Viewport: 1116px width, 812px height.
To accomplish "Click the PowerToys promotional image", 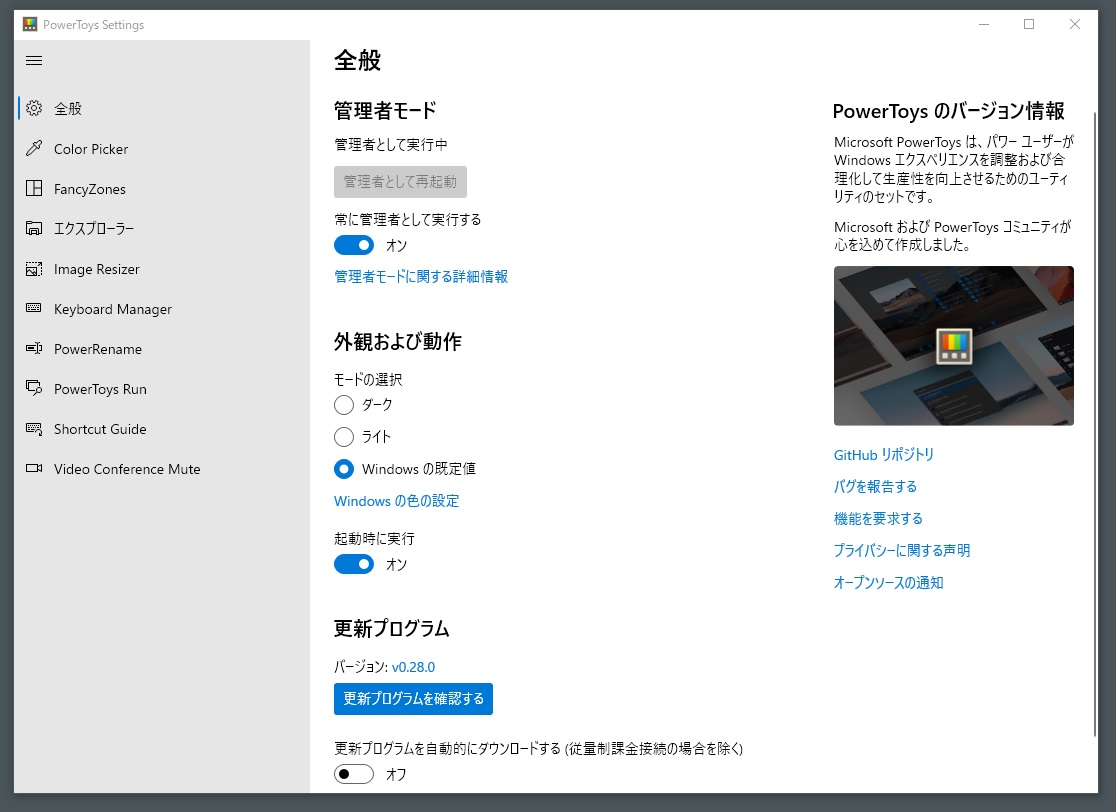I will 953,346.
